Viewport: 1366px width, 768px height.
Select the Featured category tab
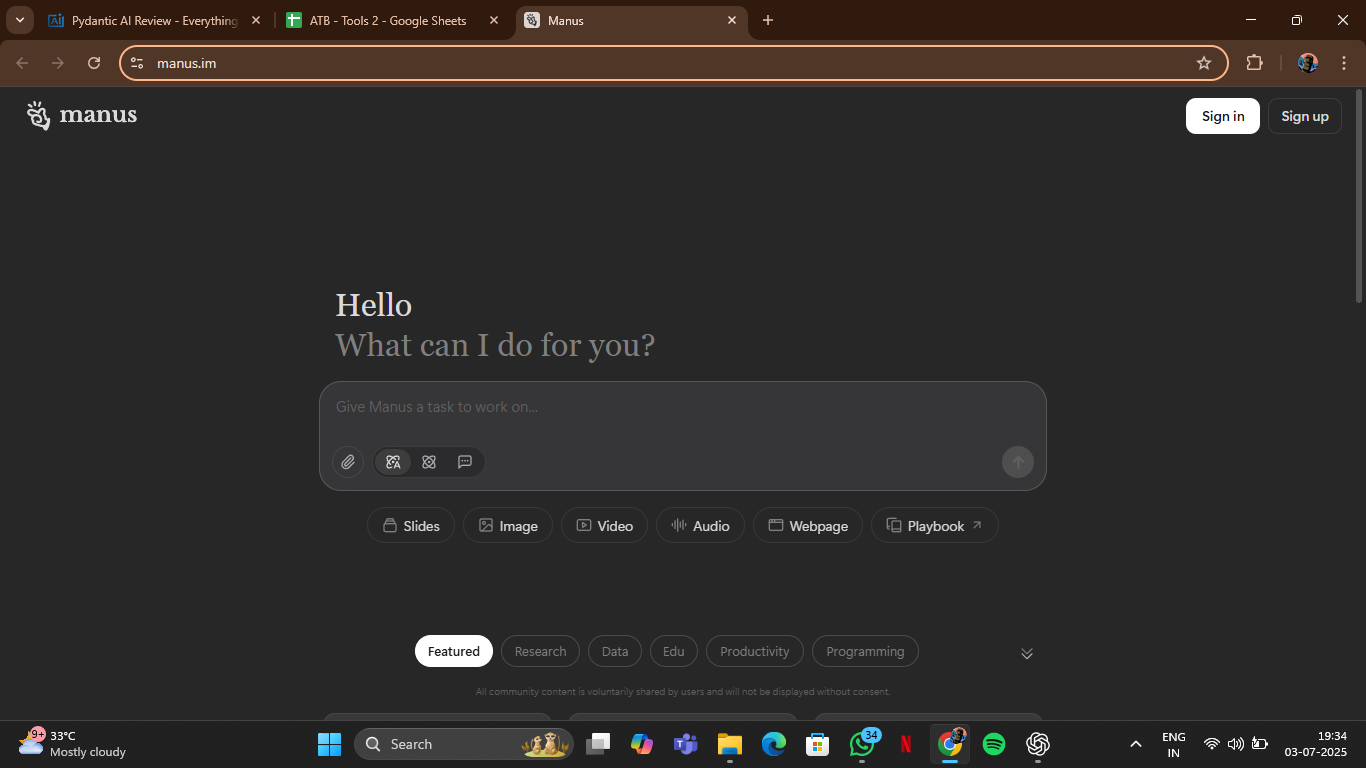(x=454, y=651)
